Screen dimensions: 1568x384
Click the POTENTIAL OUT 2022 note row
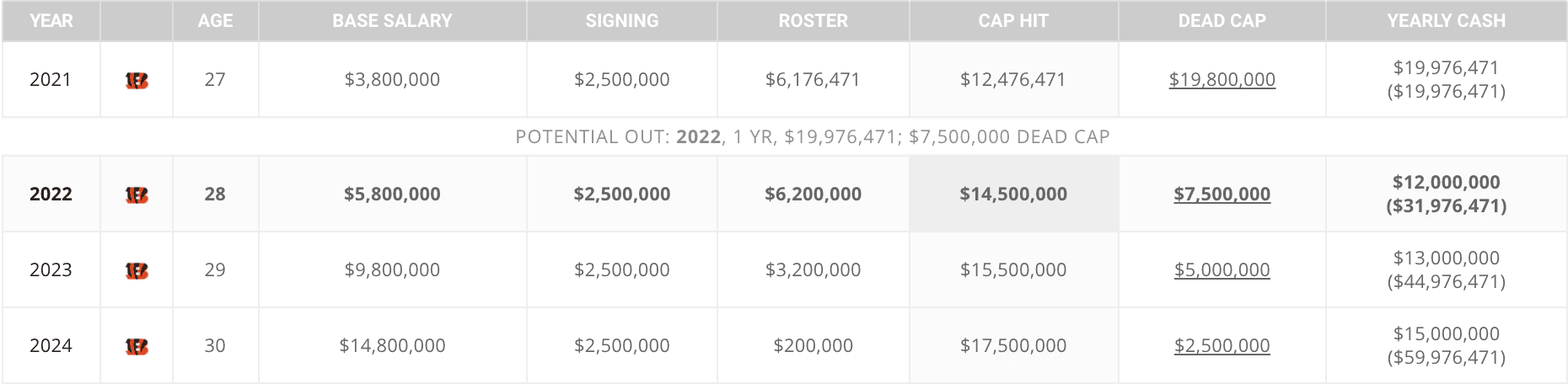click(x=813, y=136)
